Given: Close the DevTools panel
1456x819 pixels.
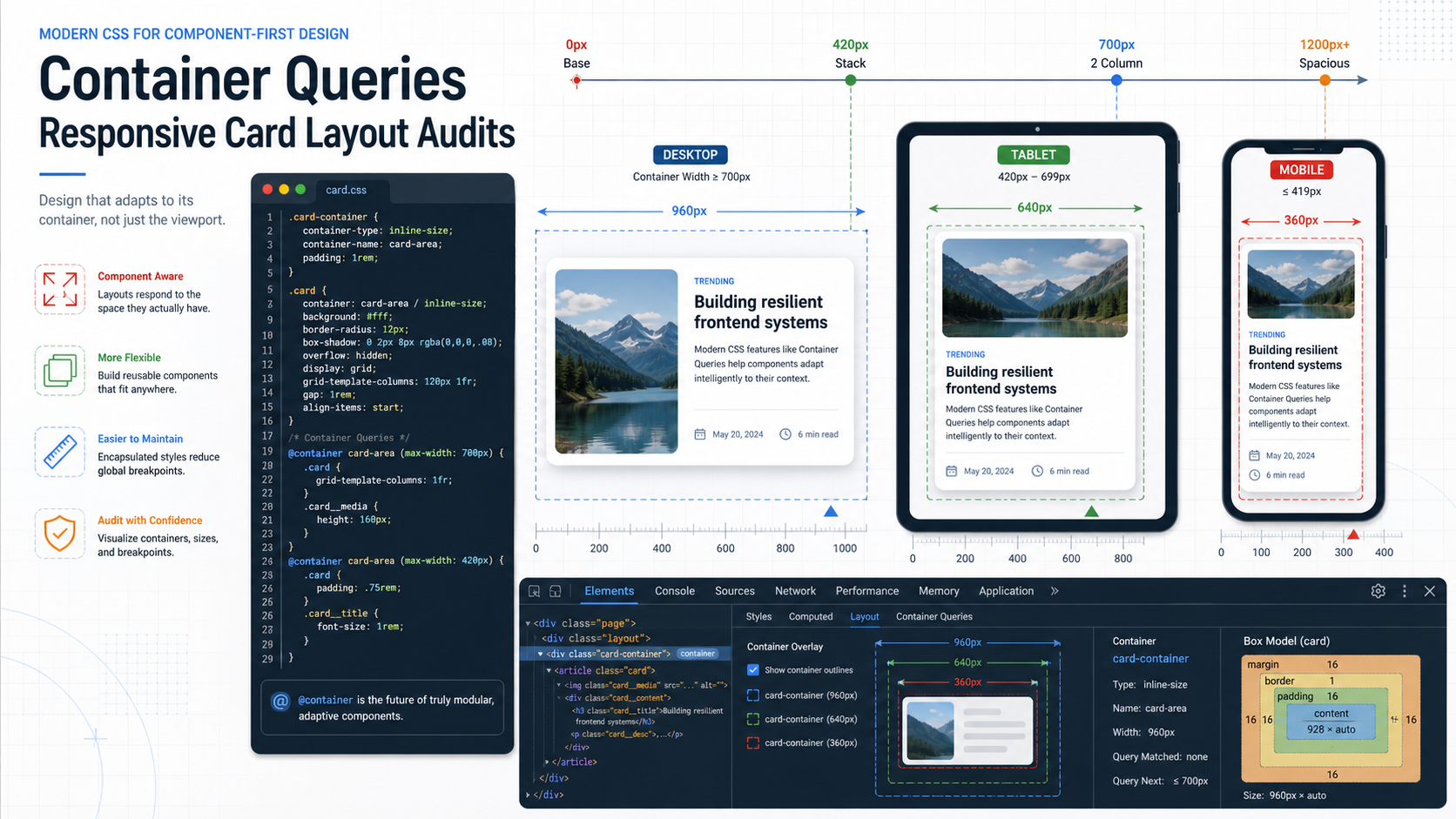Looking at the screenshot, I should [1429, 591].
